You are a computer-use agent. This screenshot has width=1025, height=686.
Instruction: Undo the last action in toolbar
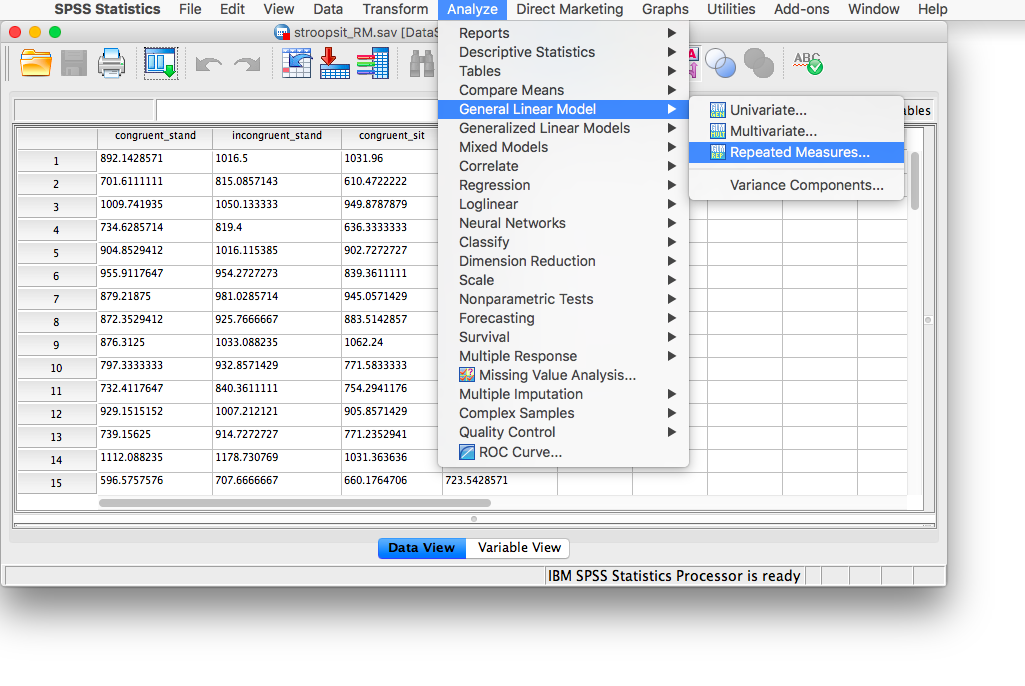pyautogui.click(x=209, y=64)
